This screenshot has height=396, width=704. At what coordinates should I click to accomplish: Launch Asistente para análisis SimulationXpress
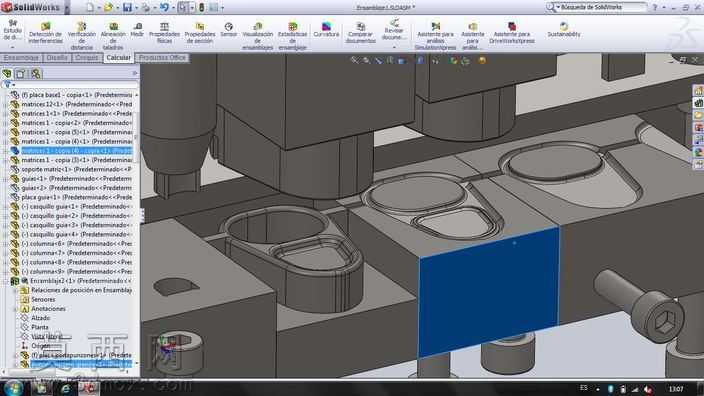pyautogui.click(x=436, y=35)
